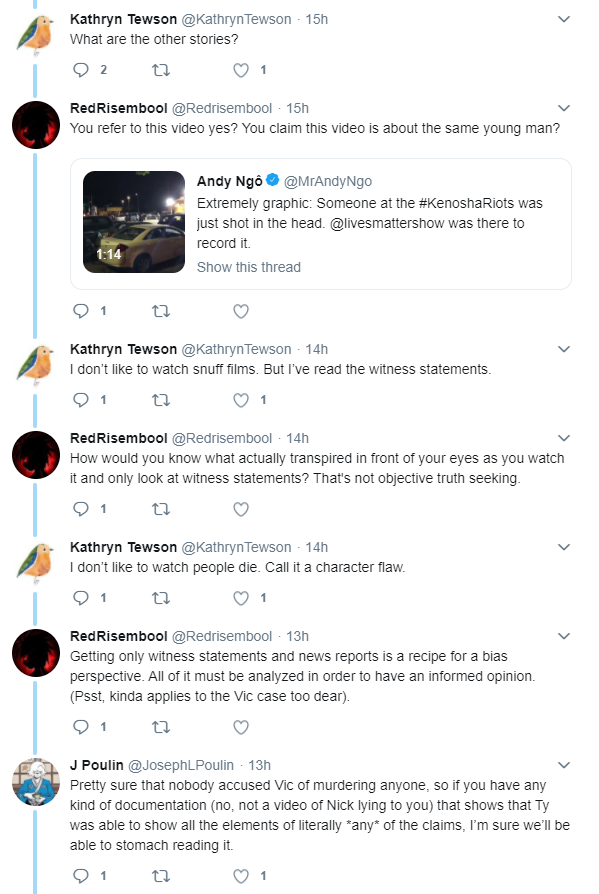Open options chevron on J Poulin's tweet
Viewport: 599px width, 894px height.
tap(564, 765)
